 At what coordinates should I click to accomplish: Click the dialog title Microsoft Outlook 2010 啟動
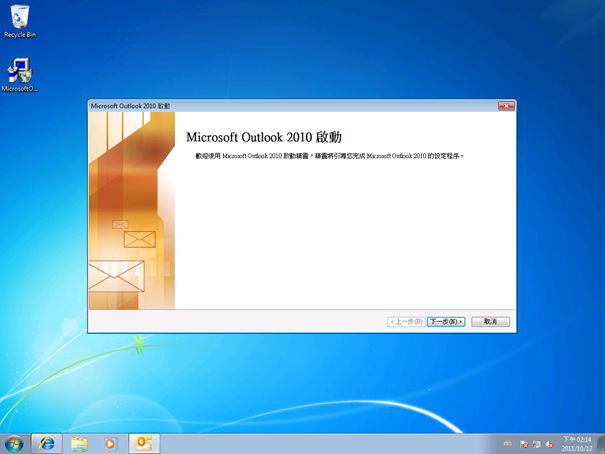point(130,106)
